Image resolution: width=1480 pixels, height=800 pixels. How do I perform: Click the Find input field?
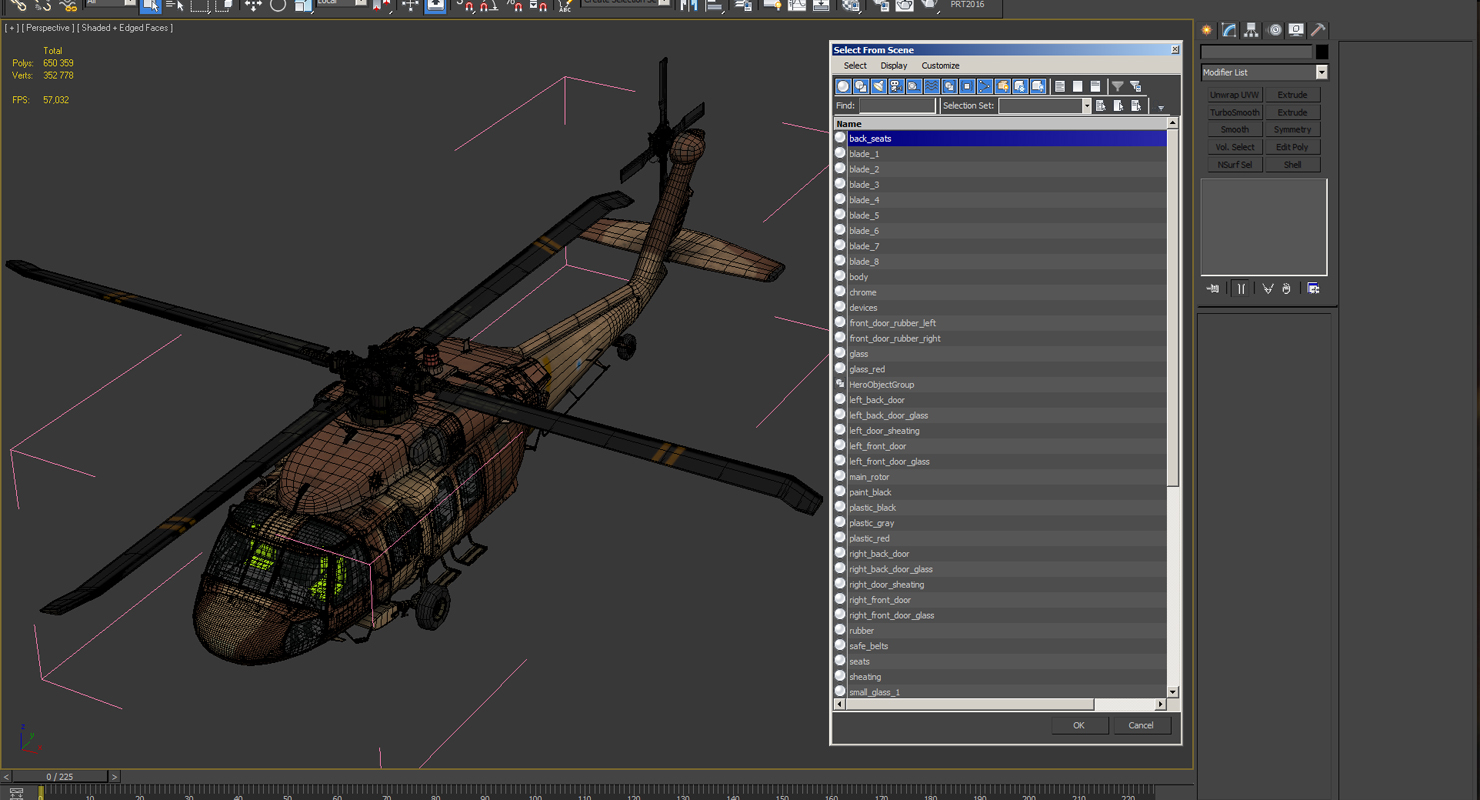[897, 106]
